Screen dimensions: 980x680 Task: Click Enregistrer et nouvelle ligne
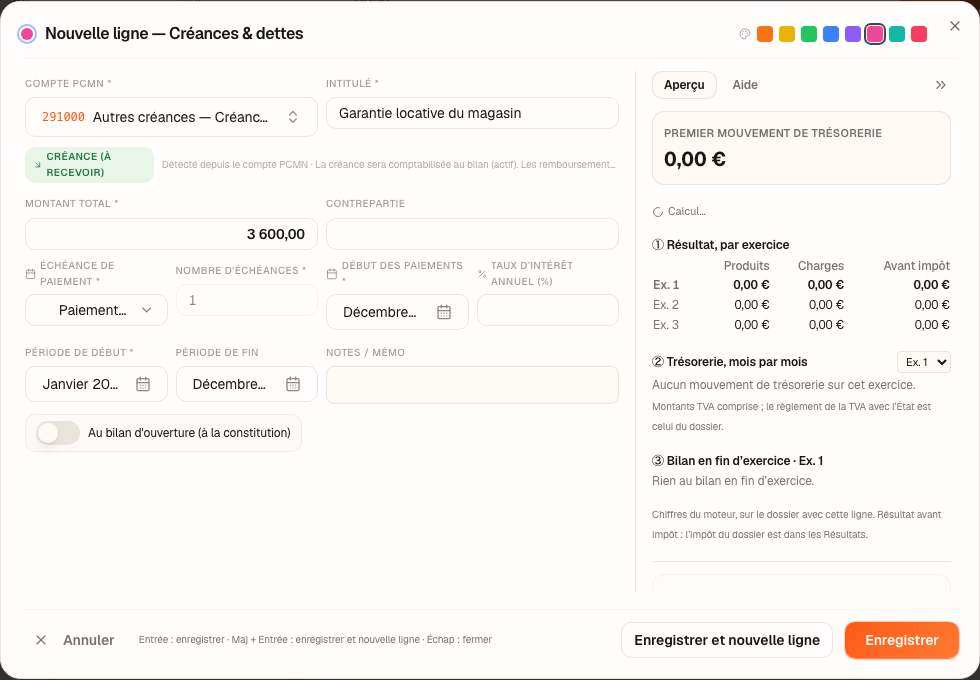point(727,640)
